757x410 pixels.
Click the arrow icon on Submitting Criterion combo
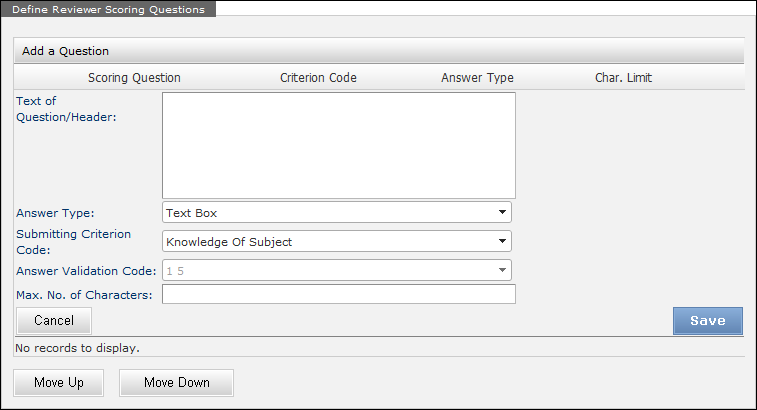tap(501, 241)
